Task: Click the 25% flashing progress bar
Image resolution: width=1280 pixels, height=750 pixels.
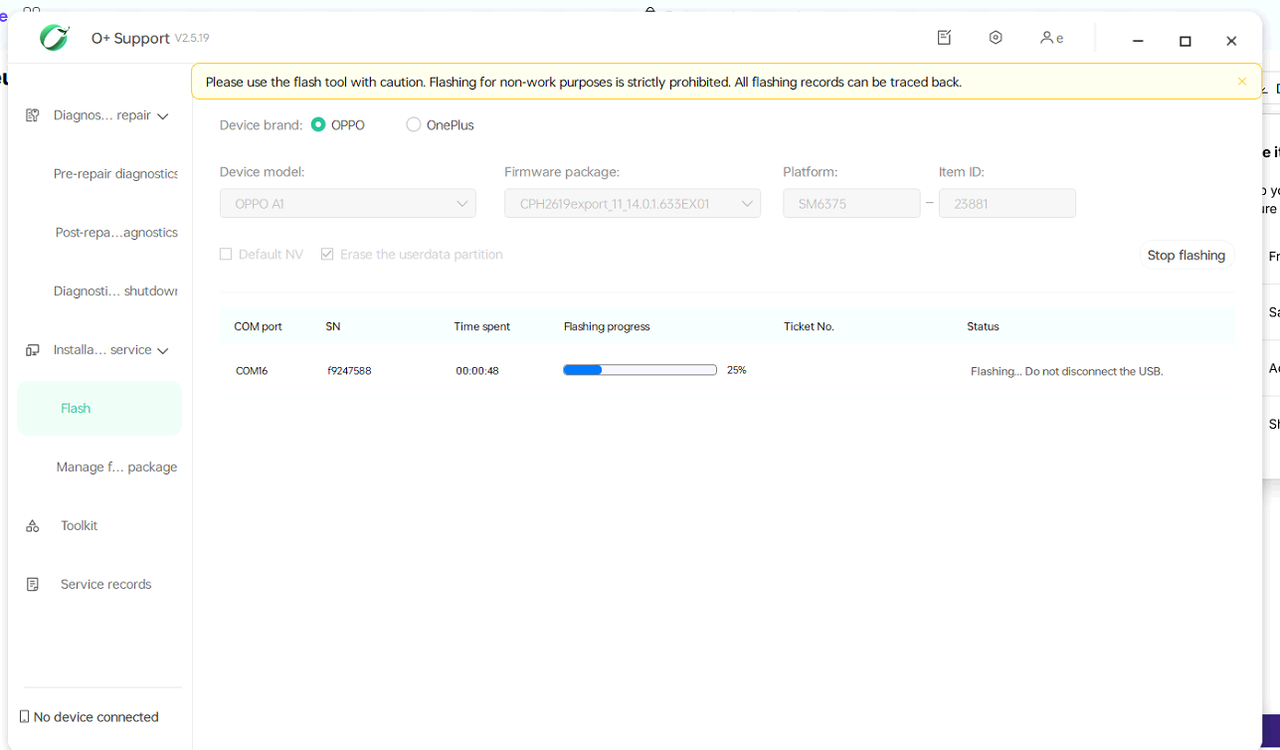Action: 639,369
